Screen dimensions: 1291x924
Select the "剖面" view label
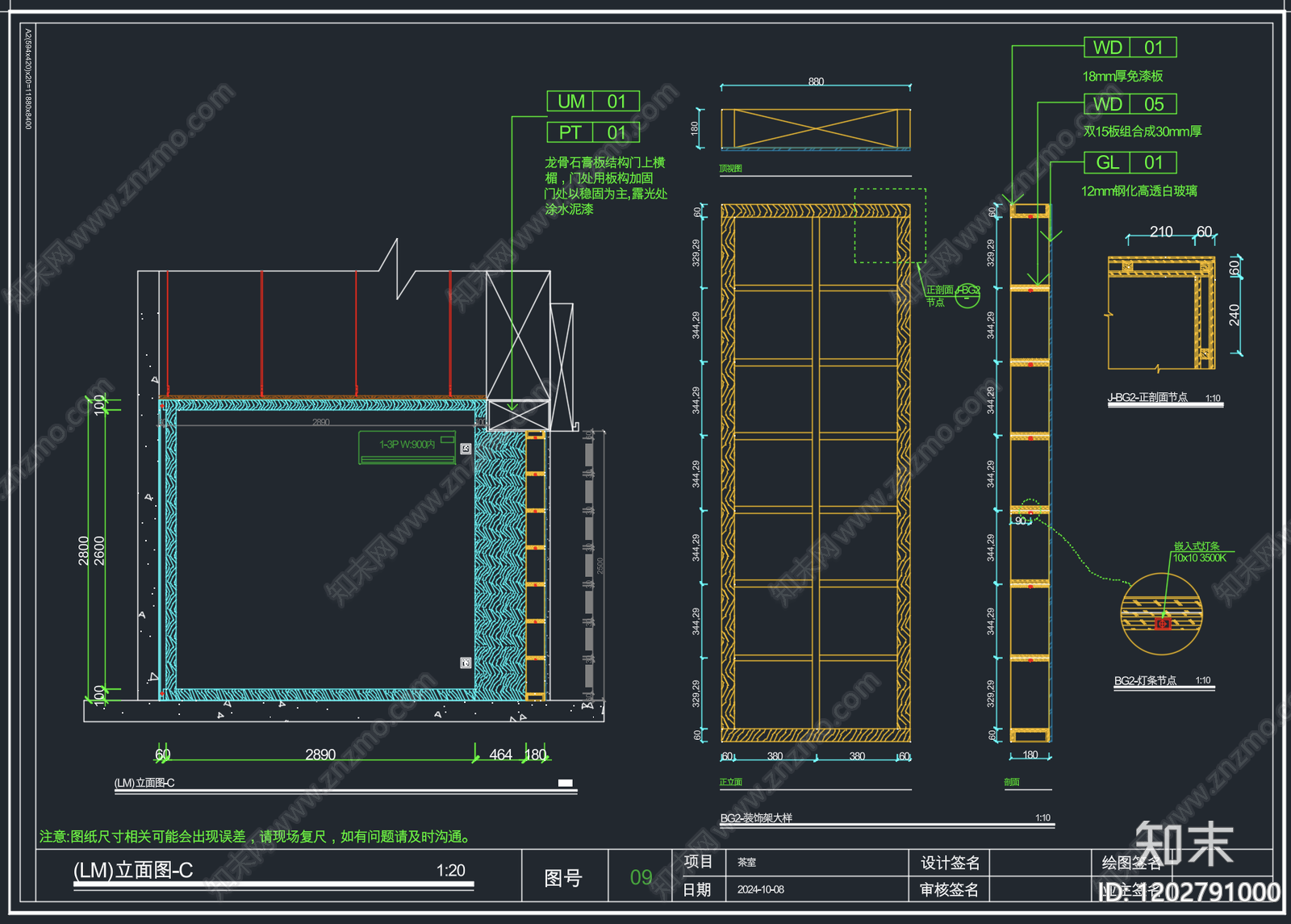1012,782
